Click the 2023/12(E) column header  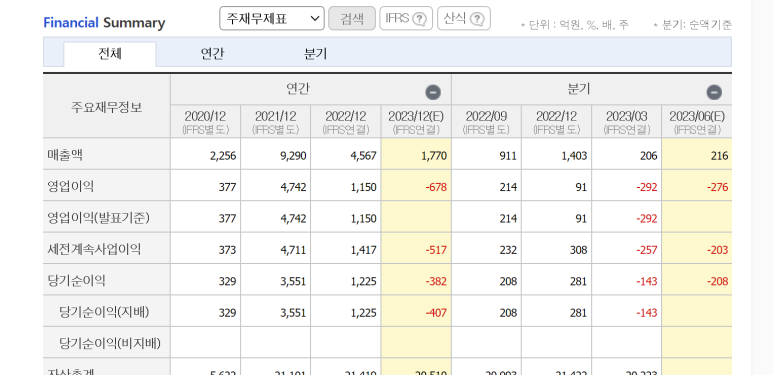click(416, 122)
